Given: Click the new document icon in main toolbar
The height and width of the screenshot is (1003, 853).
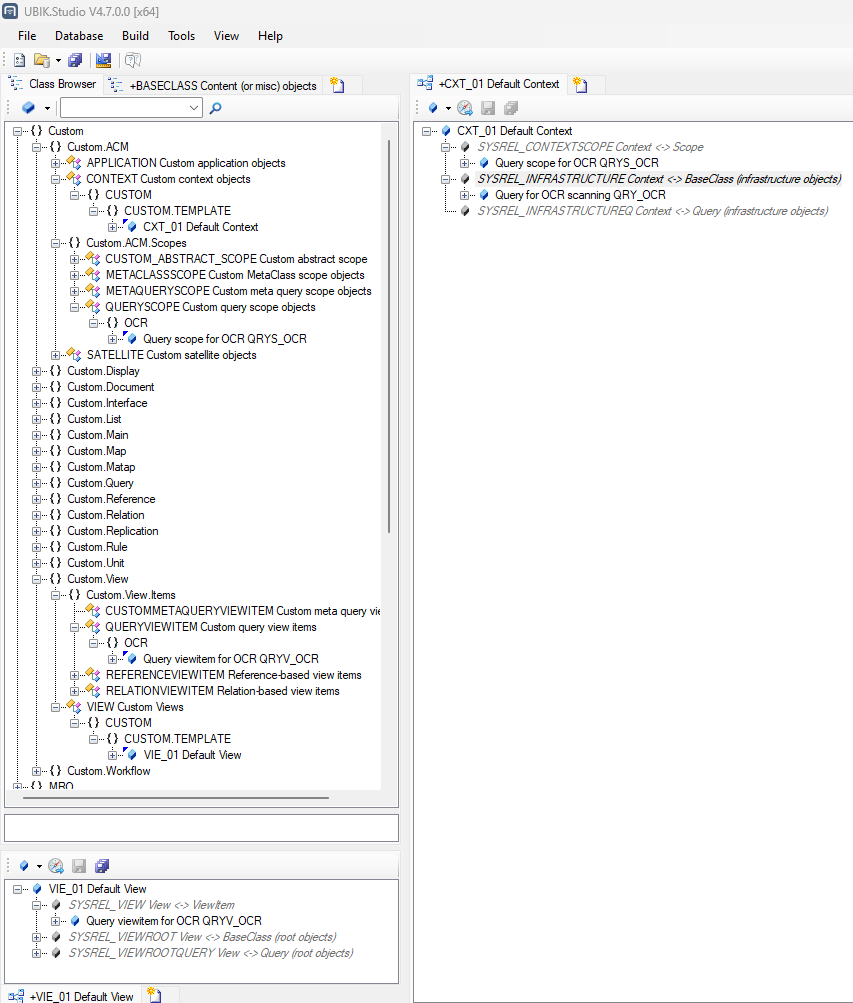Looking at the screenshot, I should tap(19, 60).
